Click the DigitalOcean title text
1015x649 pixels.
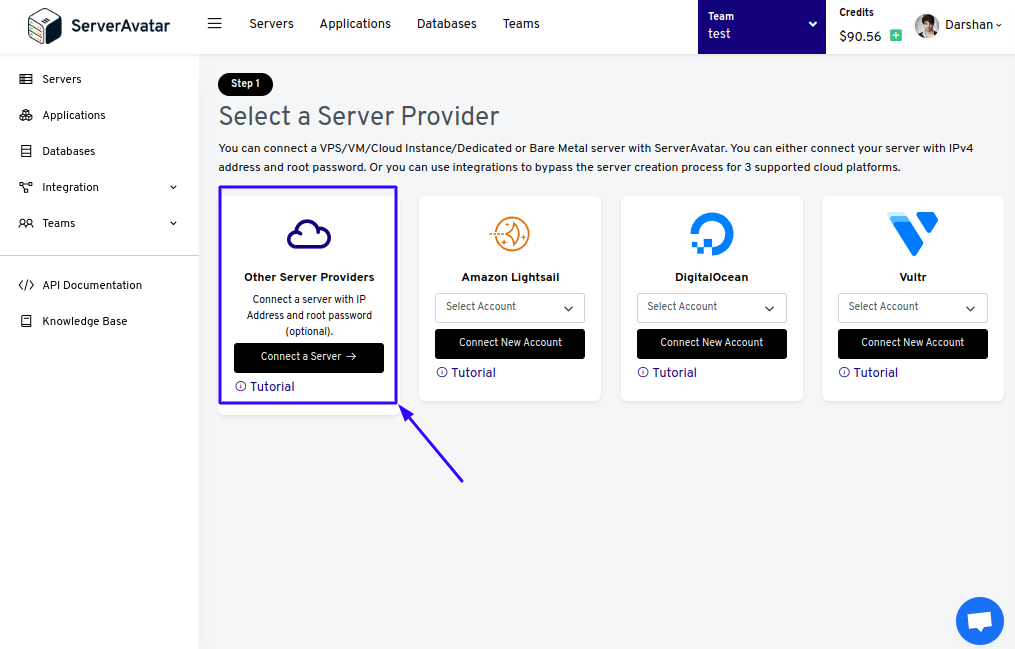pyautogui.click(x=711, y=277)
